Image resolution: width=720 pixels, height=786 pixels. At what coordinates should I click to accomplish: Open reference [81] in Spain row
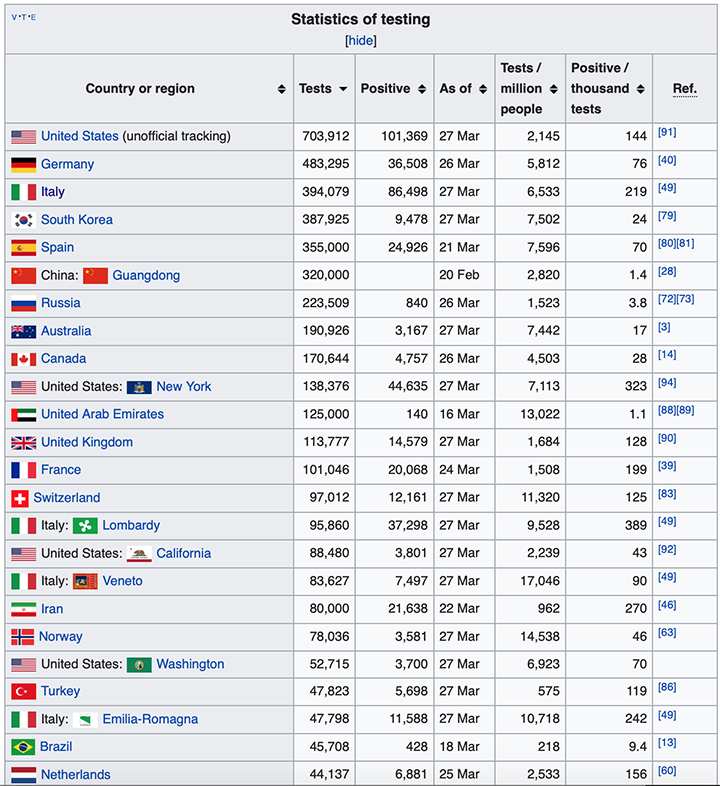coord(685,244)
